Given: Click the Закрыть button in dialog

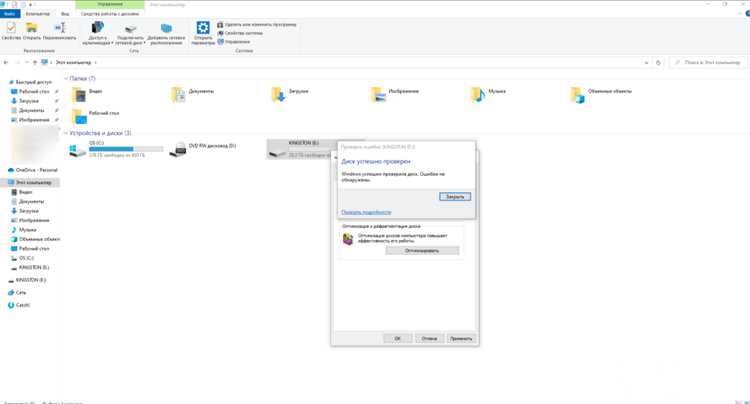Looking at the screenshot, I should coord(455,197).
